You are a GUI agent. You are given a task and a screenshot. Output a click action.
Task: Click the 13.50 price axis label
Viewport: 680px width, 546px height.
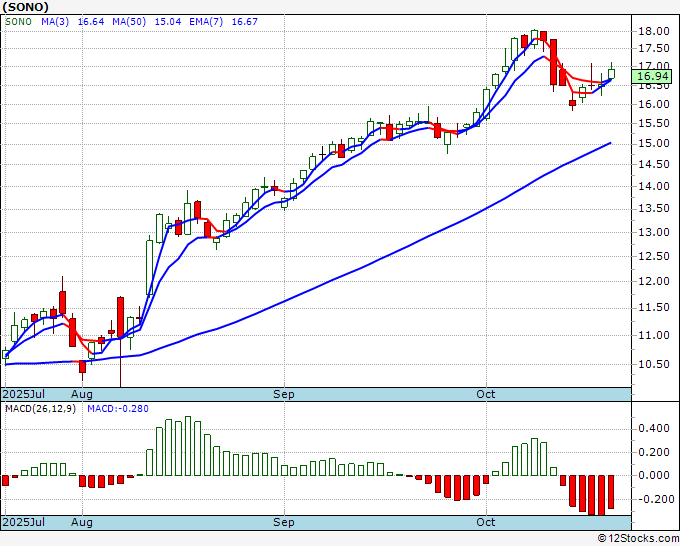654,209
